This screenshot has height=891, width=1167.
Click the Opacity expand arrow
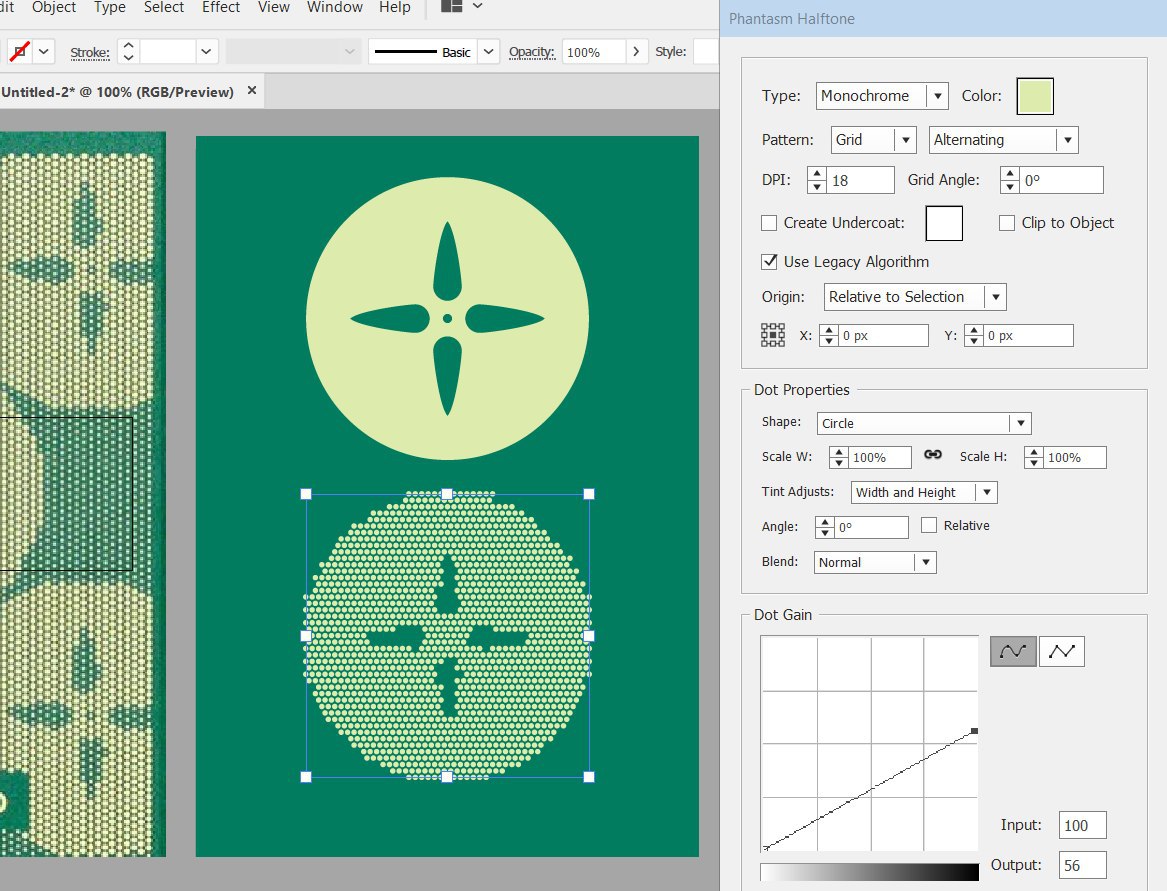(x=636, y=51)
